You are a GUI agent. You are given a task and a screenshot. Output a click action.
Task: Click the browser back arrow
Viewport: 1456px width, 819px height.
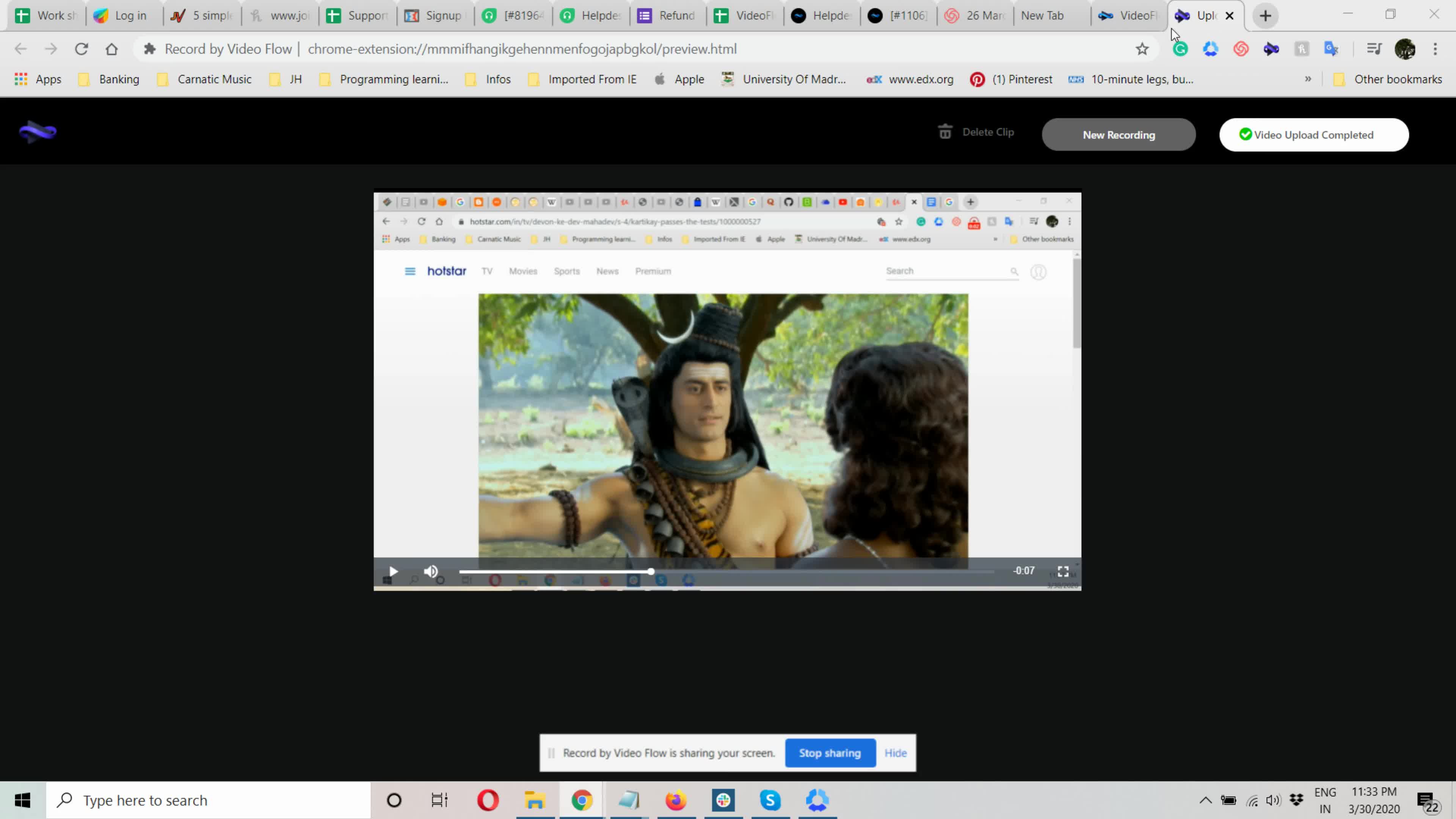coord(21,49)
